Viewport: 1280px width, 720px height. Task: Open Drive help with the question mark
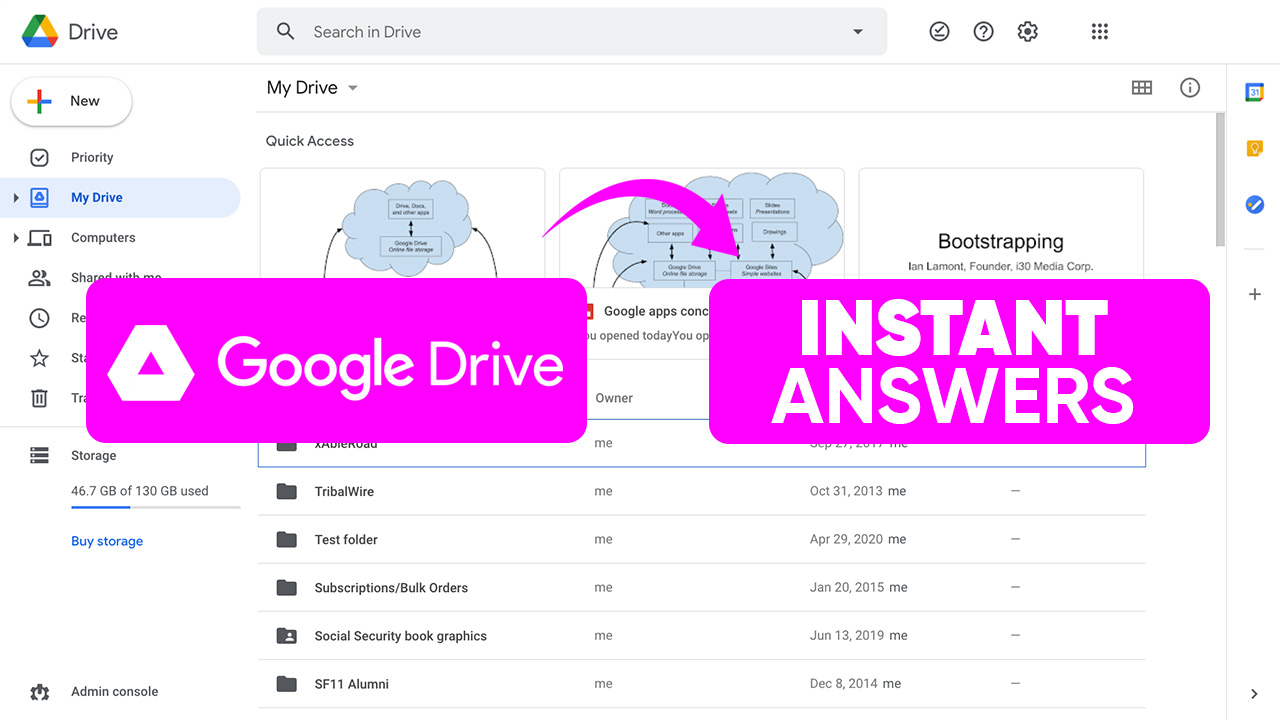click(x=983, y=31)
